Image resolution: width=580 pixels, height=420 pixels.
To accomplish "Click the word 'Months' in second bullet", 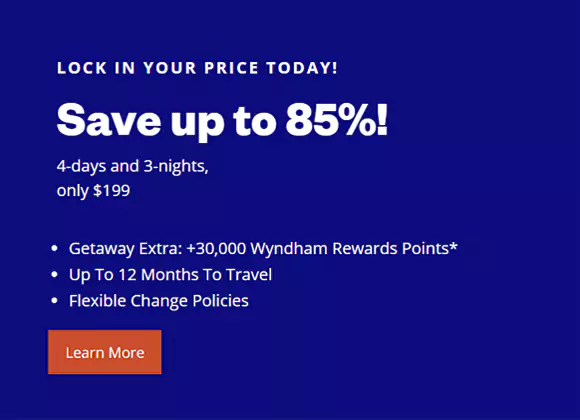I will 170,275.
